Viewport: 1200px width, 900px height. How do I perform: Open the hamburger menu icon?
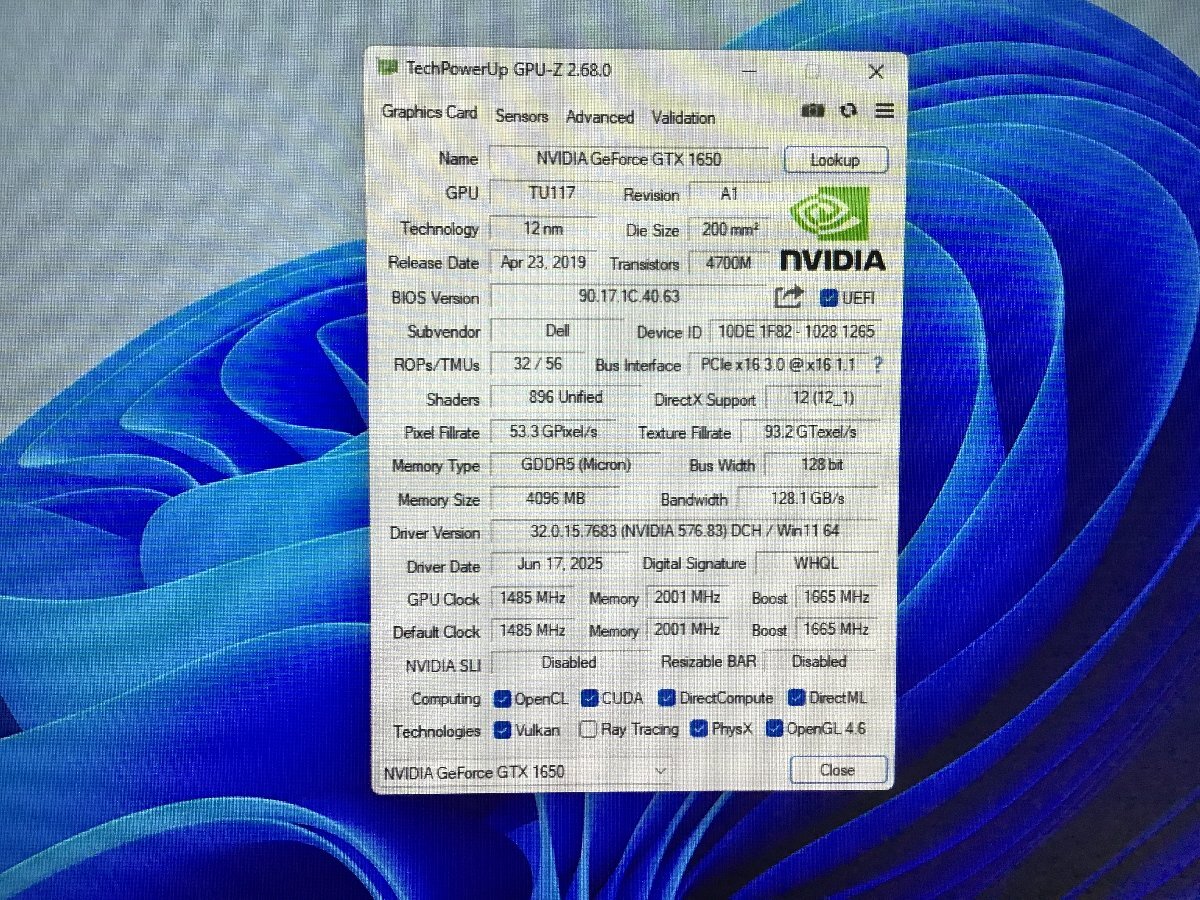point(884,111)
